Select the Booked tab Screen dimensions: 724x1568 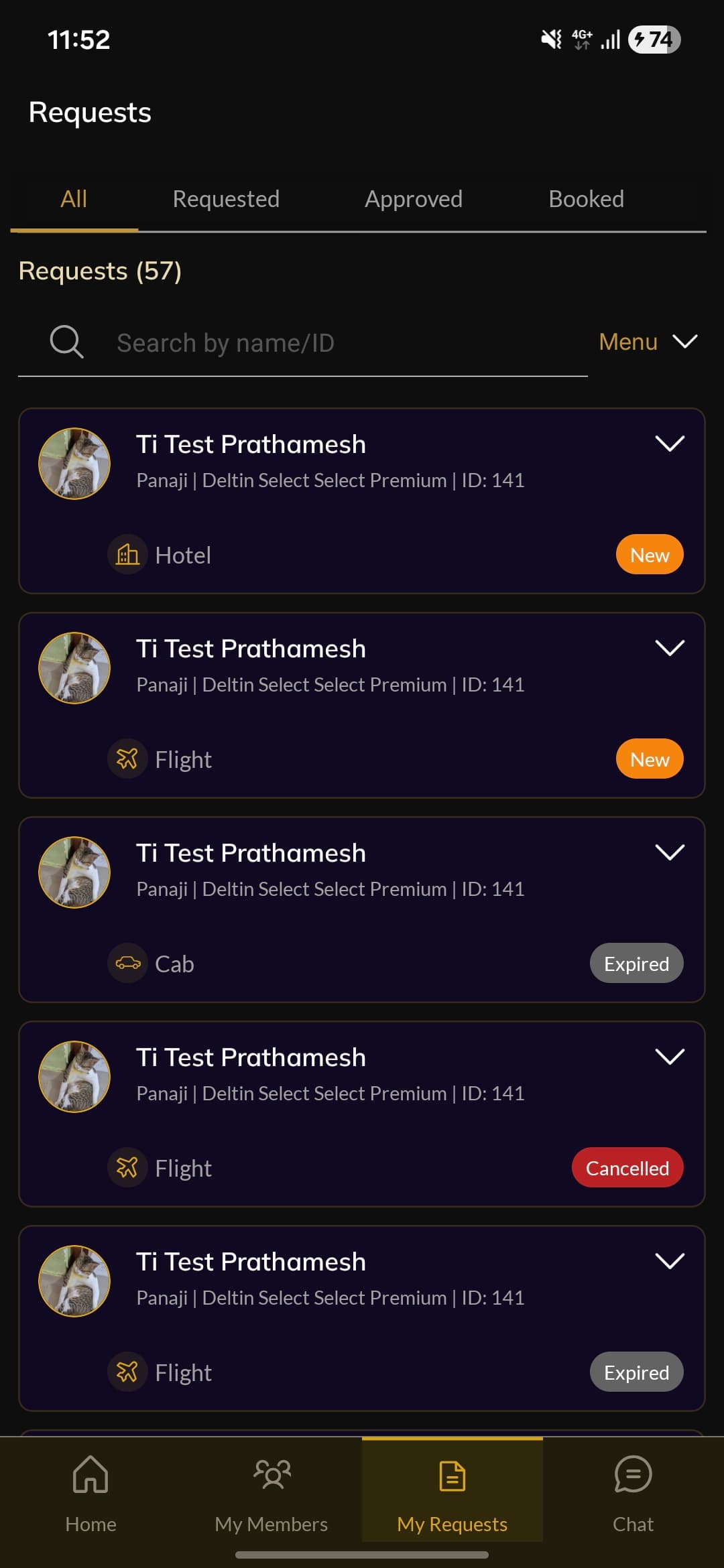tap(586, 199)
